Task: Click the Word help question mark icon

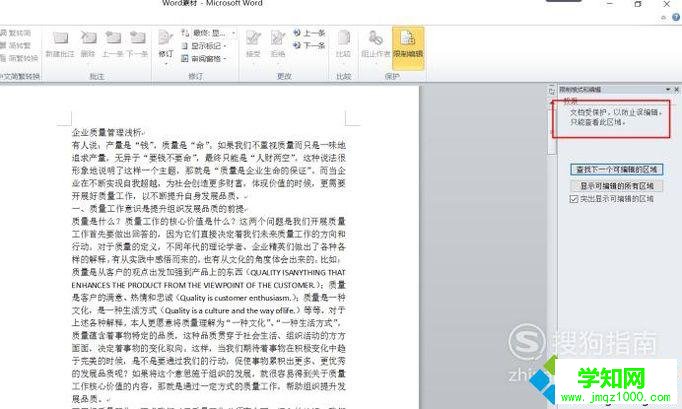Action: 676,17
